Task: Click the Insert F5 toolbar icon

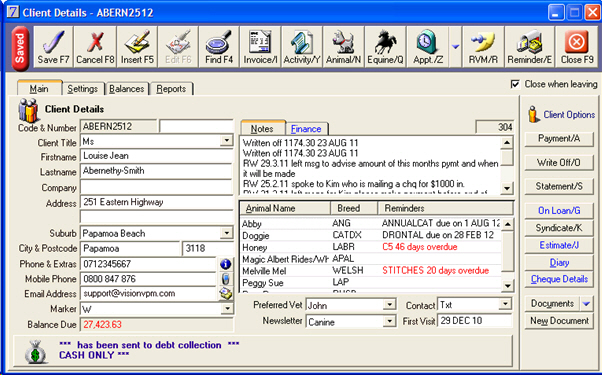Action: 137,47
